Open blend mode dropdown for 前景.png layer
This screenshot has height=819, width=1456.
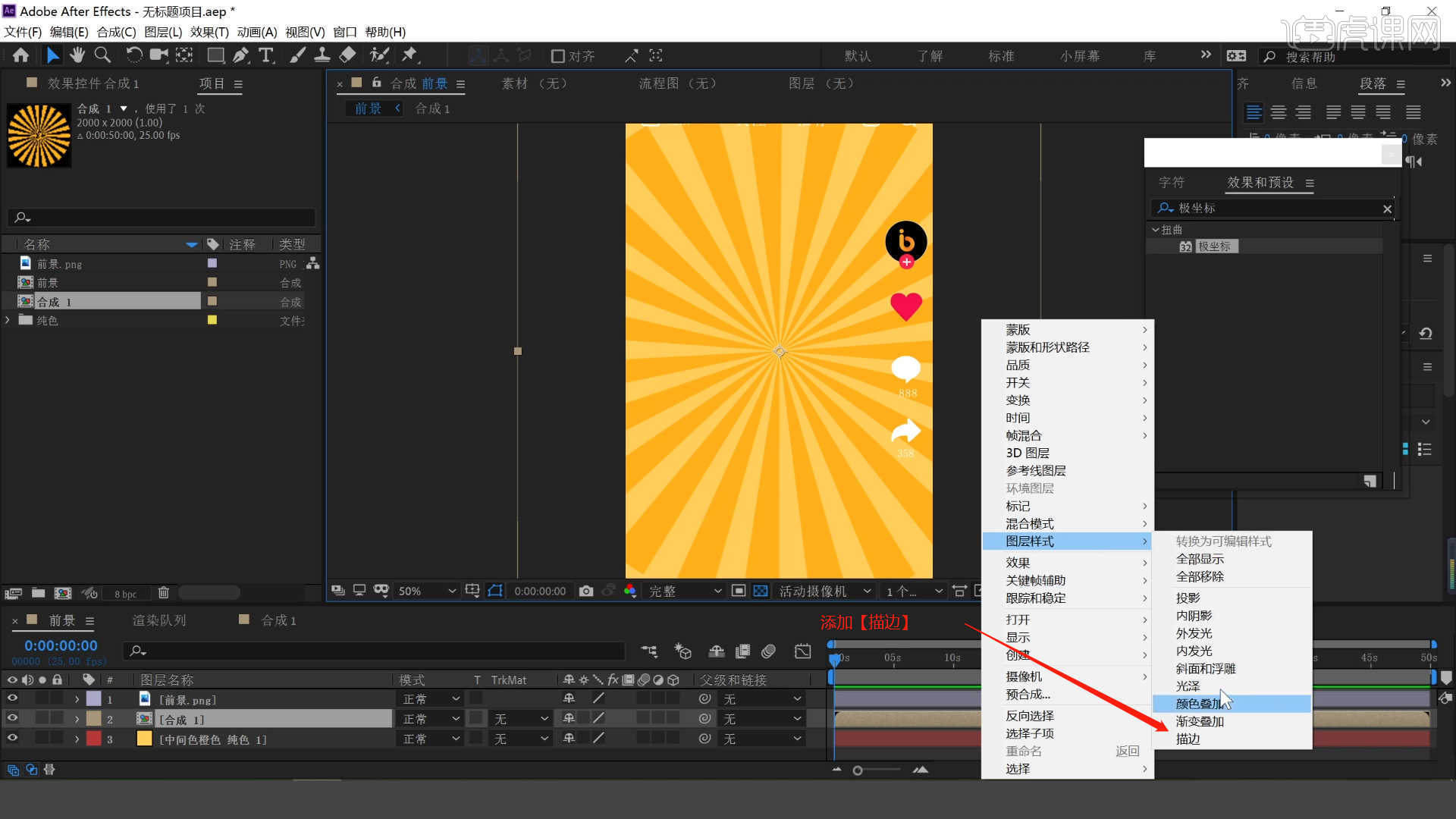click(431, 699)
